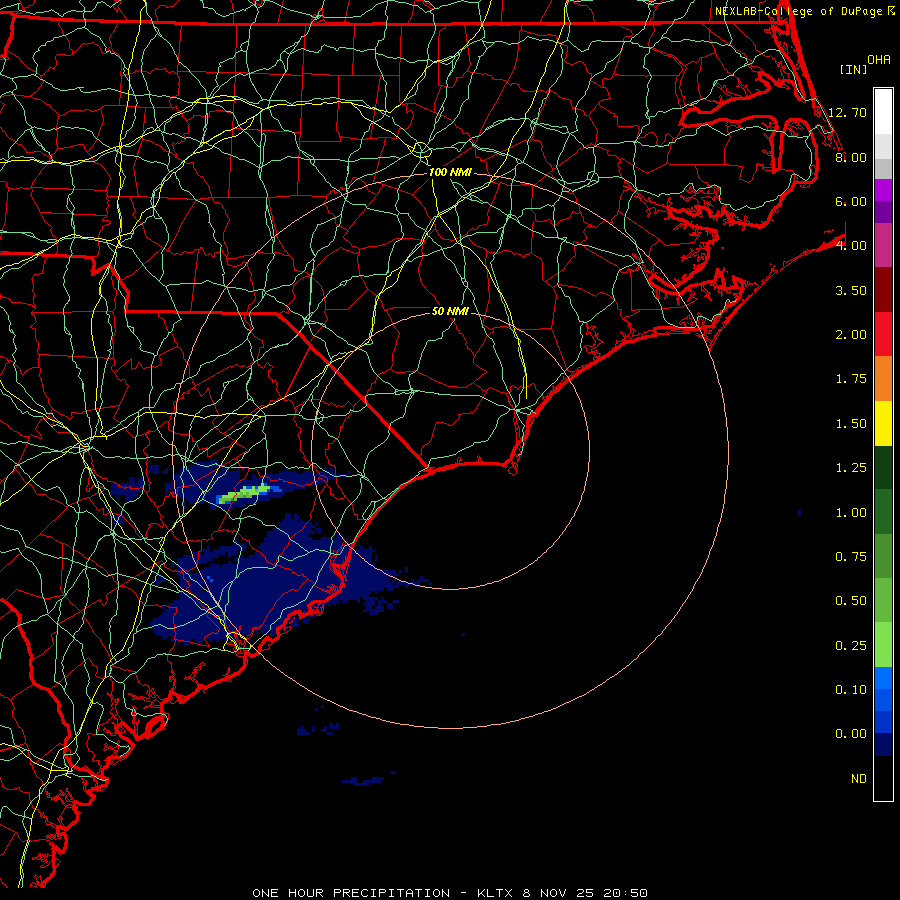Screen dimensions: 900x900
Task: Click the ND legend label
Action: [x=859, y=779]
